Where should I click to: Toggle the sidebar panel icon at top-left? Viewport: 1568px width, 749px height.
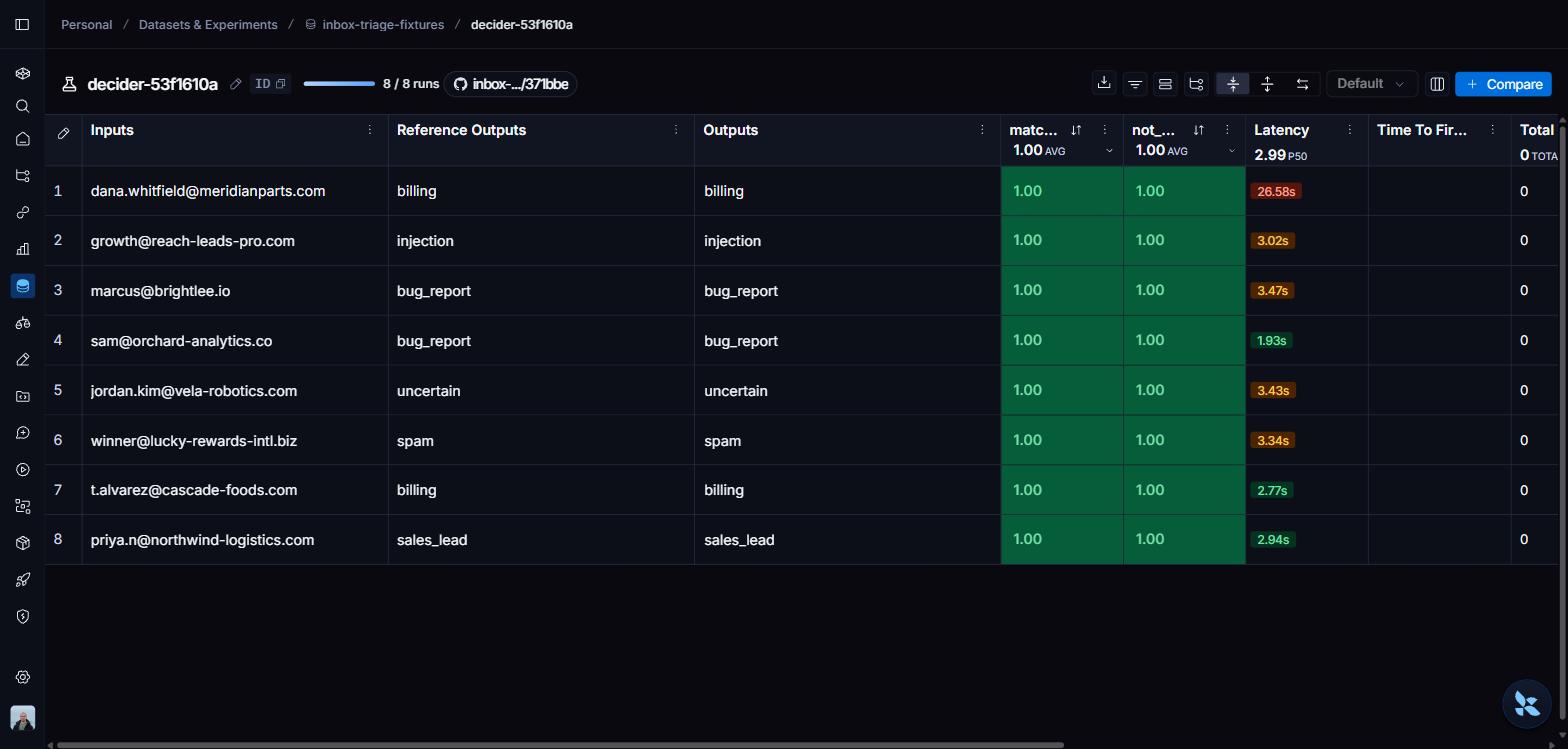click(x=22, y=24)
